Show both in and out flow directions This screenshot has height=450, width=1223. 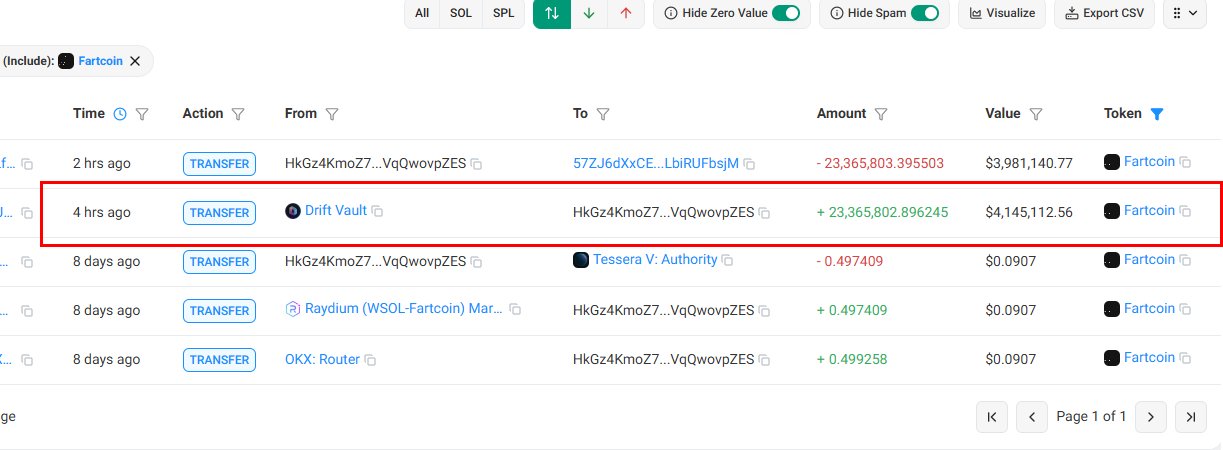click(552, 14)
